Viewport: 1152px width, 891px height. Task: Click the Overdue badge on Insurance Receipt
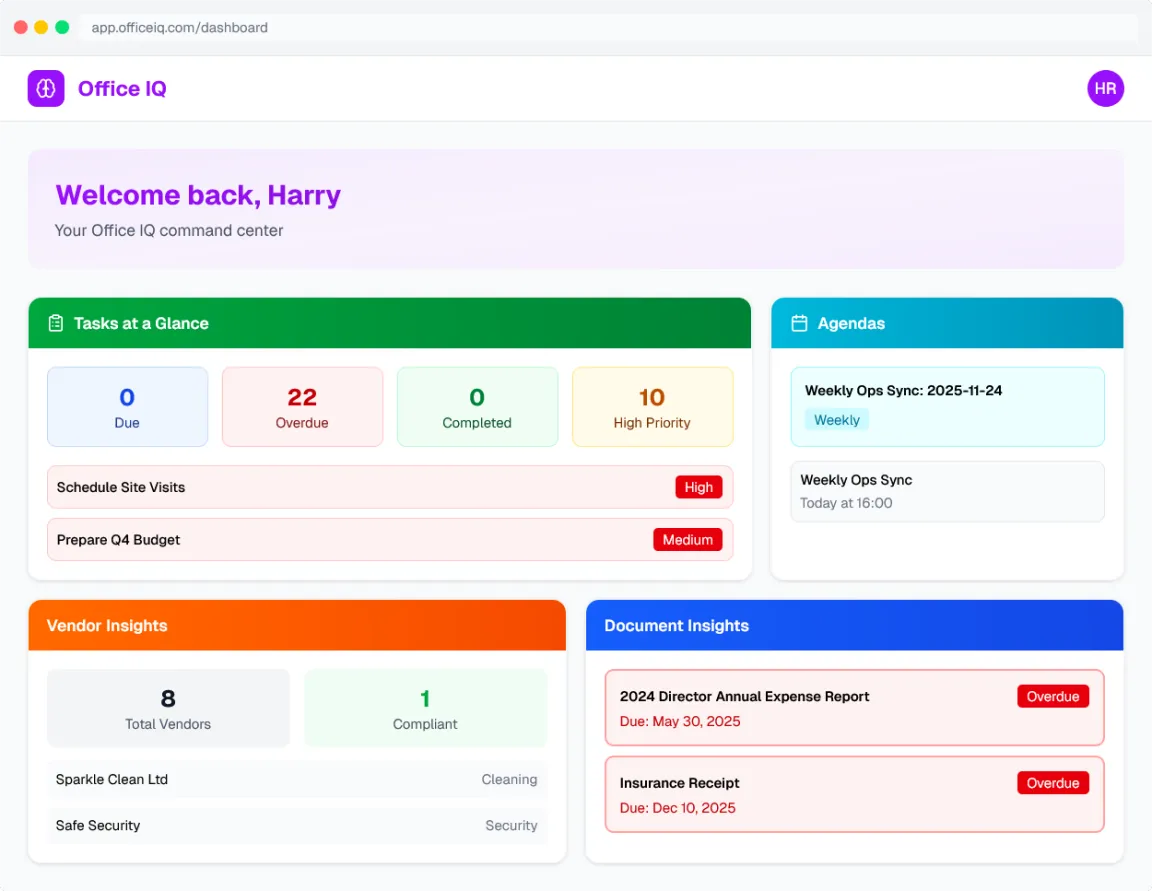[x=1052, y=783]
